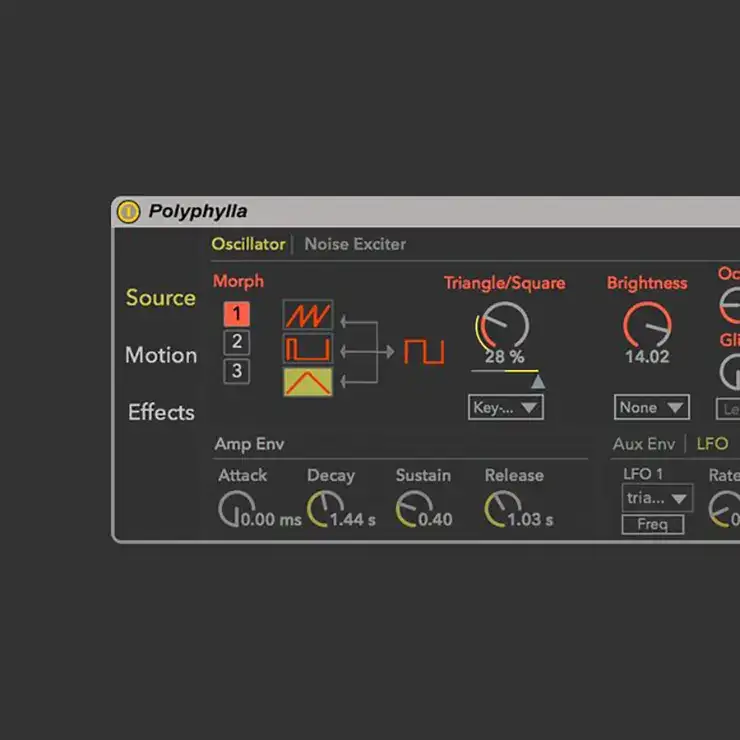Open the None dropdown under Brightness
The image size is (740, 740).
coord(652,407)
